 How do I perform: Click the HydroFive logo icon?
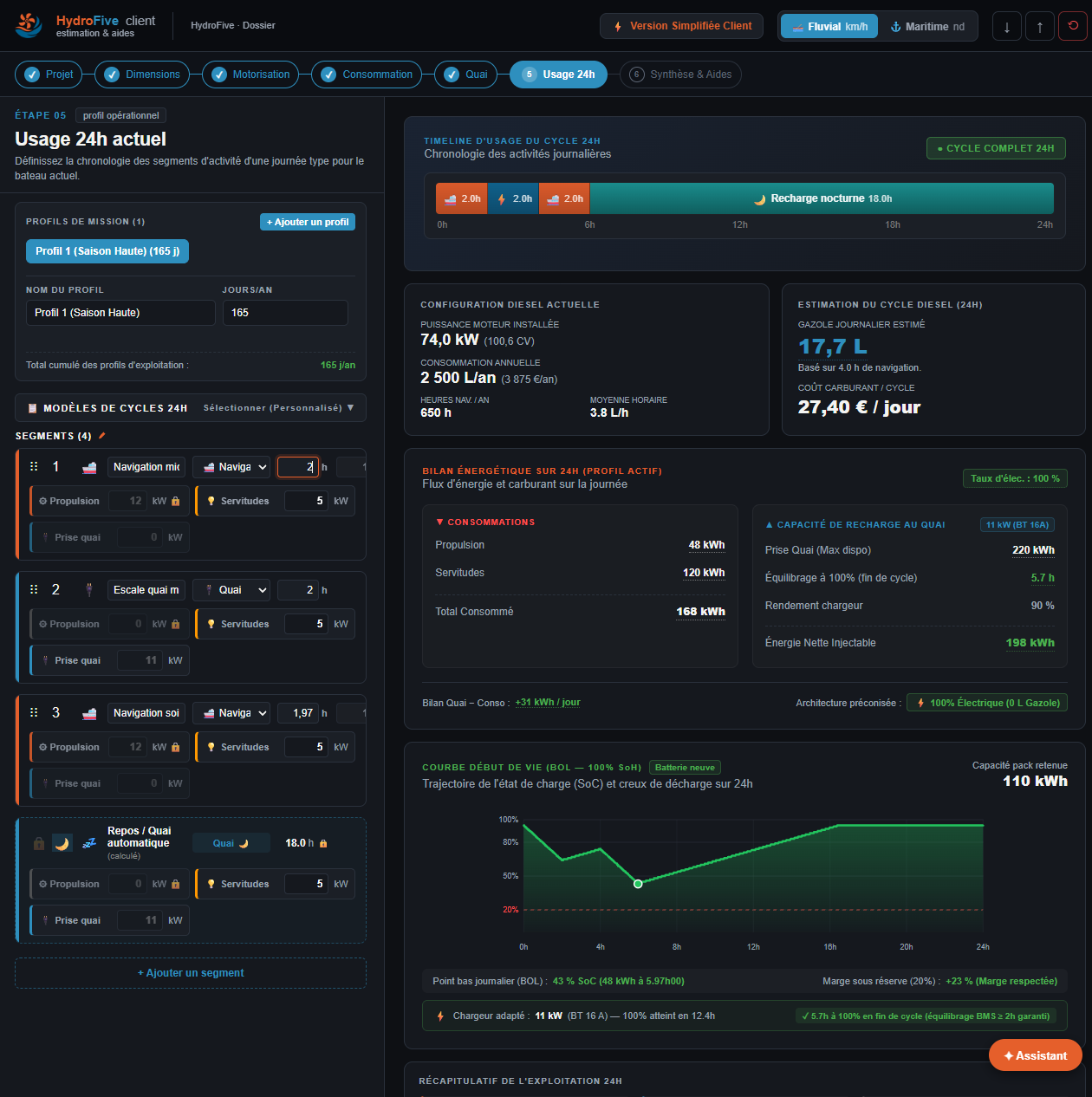[x=29, y=25]
